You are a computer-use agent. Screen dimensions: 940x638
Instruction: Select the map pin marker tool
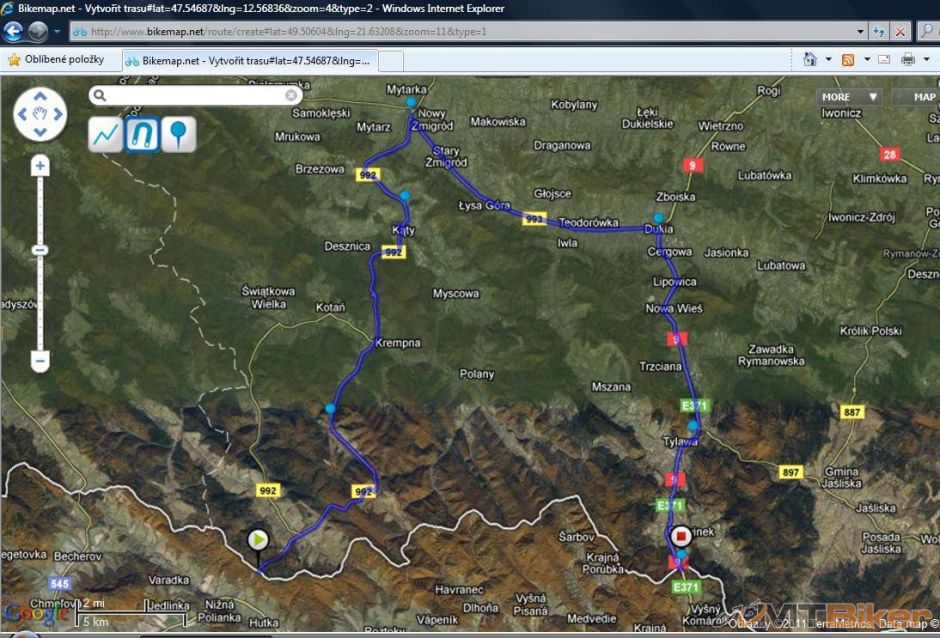[x=179, y=134]
